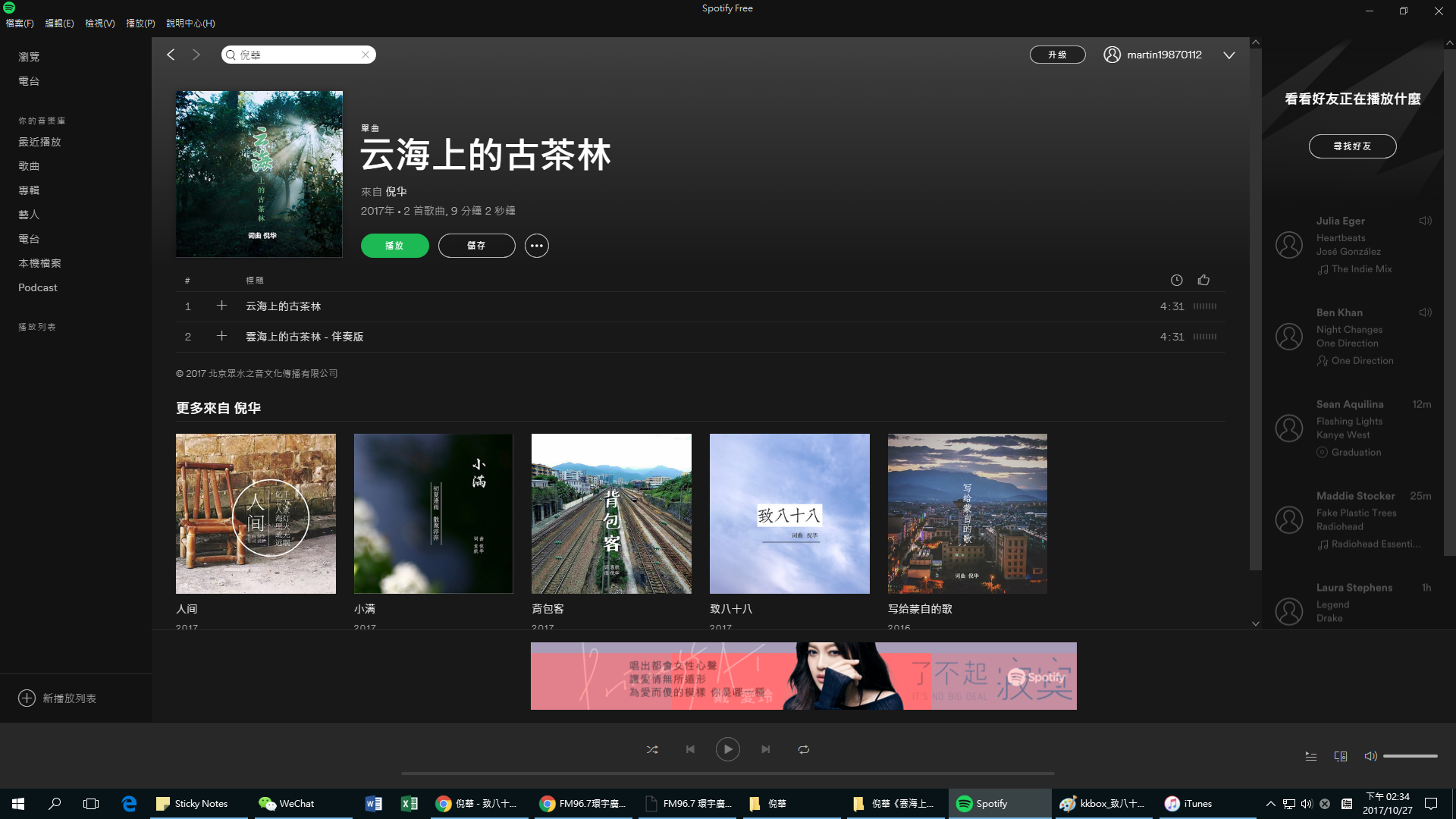This screenshot has width=1456, height=819.
Task: Click Julia Eger's speaker icon
Action: pos(1425,221)
